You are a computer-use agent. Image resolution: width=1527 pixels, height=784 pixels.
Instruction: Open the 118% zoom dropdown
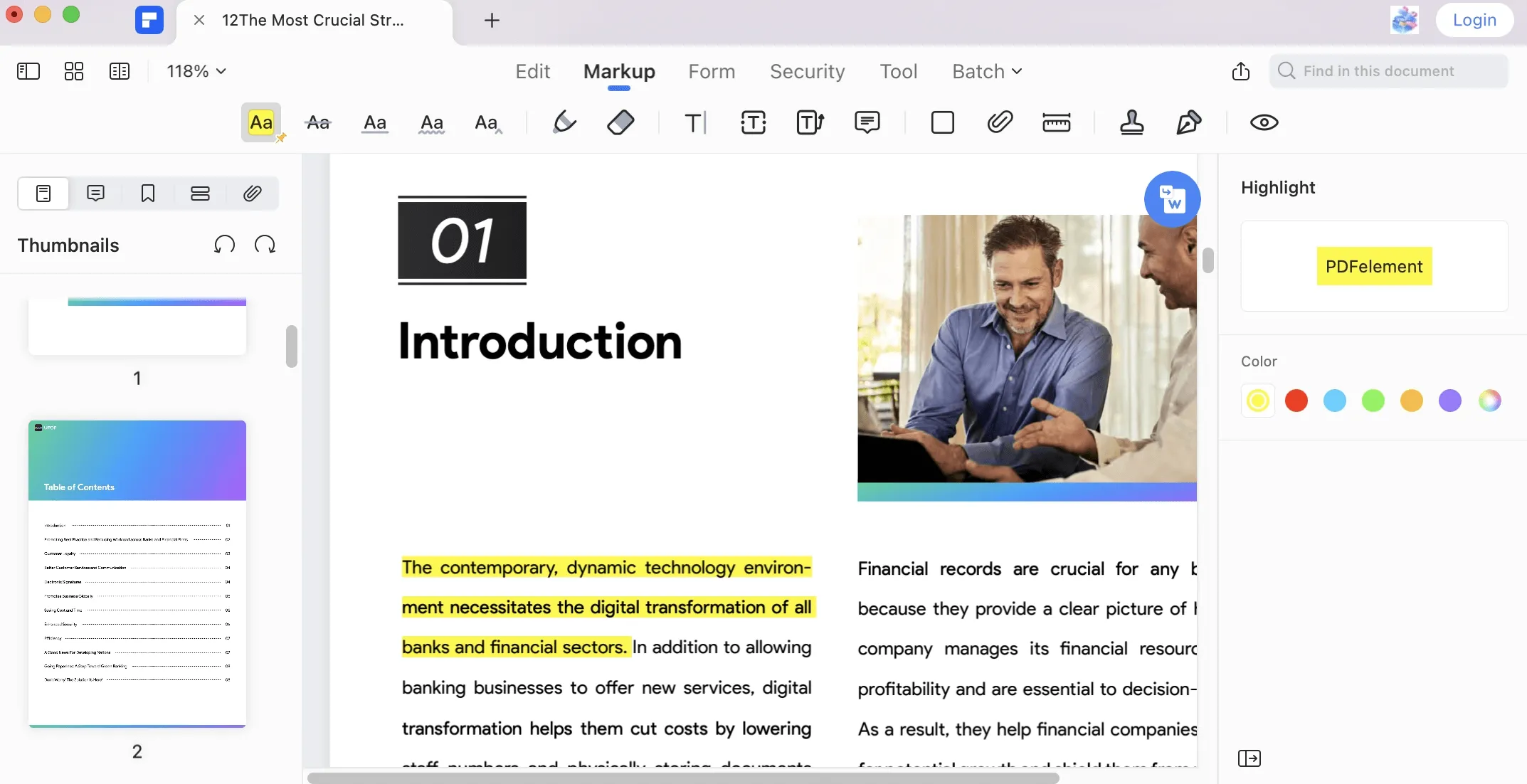(196, 71)
